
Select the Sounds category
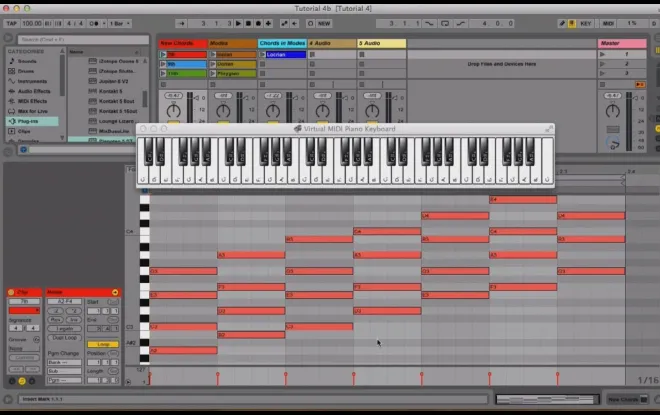(27, 61)
